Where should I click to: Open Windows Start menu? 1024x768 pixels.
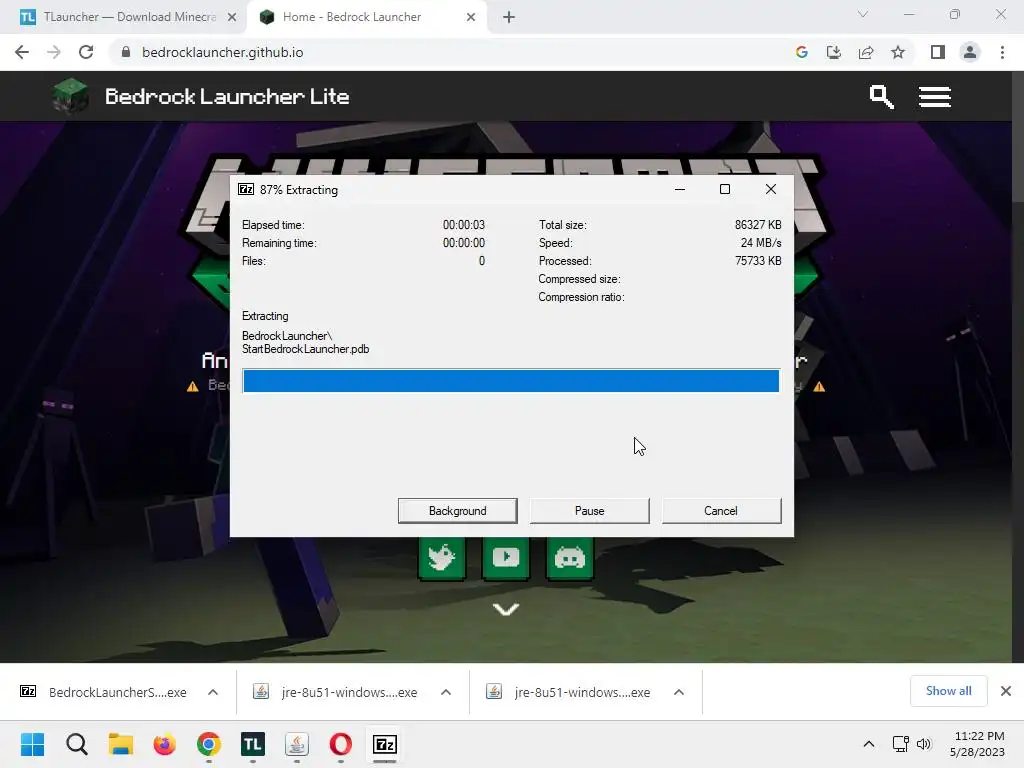coord(33,744)
